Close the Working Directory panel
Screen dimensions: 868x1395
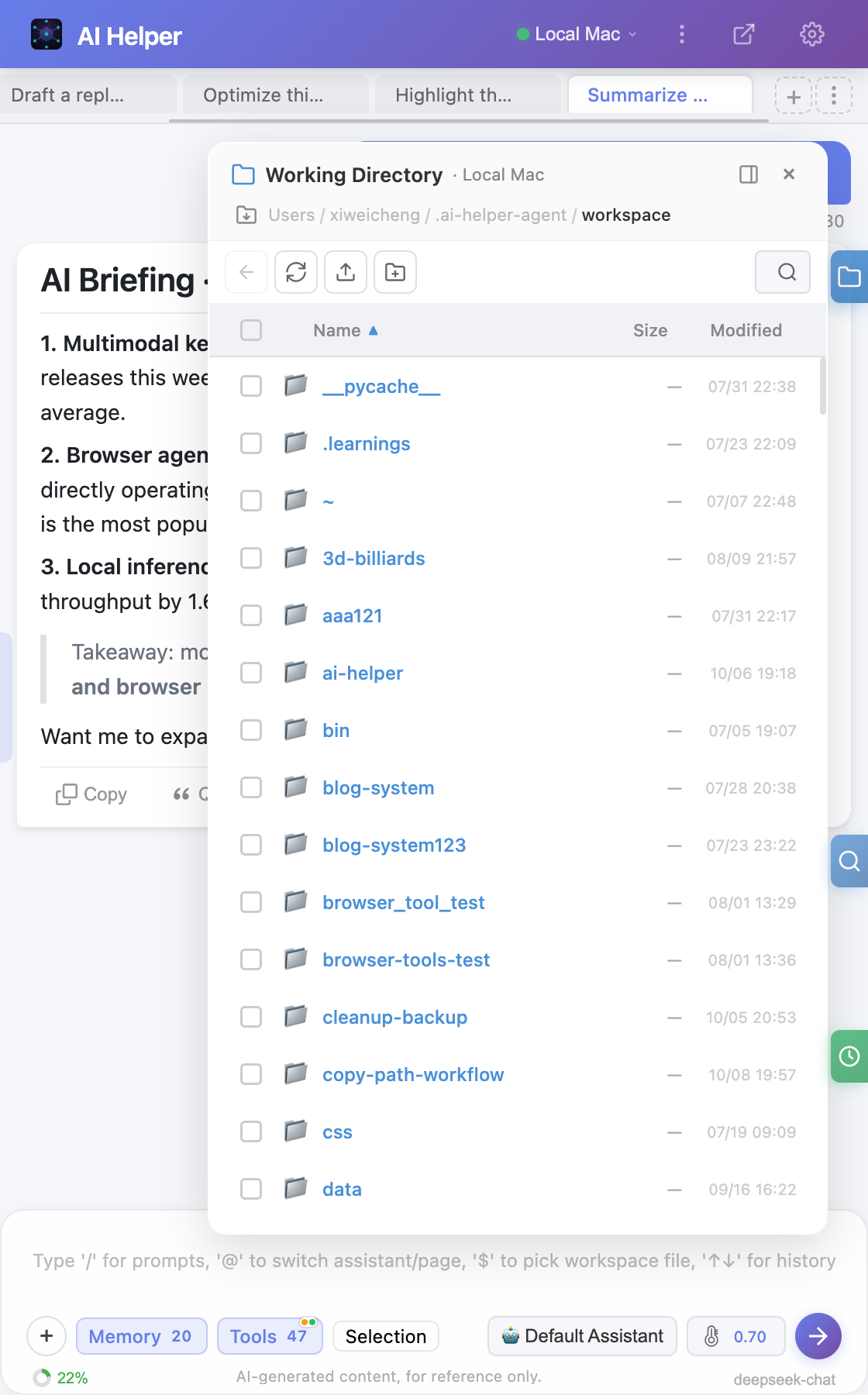tap(789, 174)
